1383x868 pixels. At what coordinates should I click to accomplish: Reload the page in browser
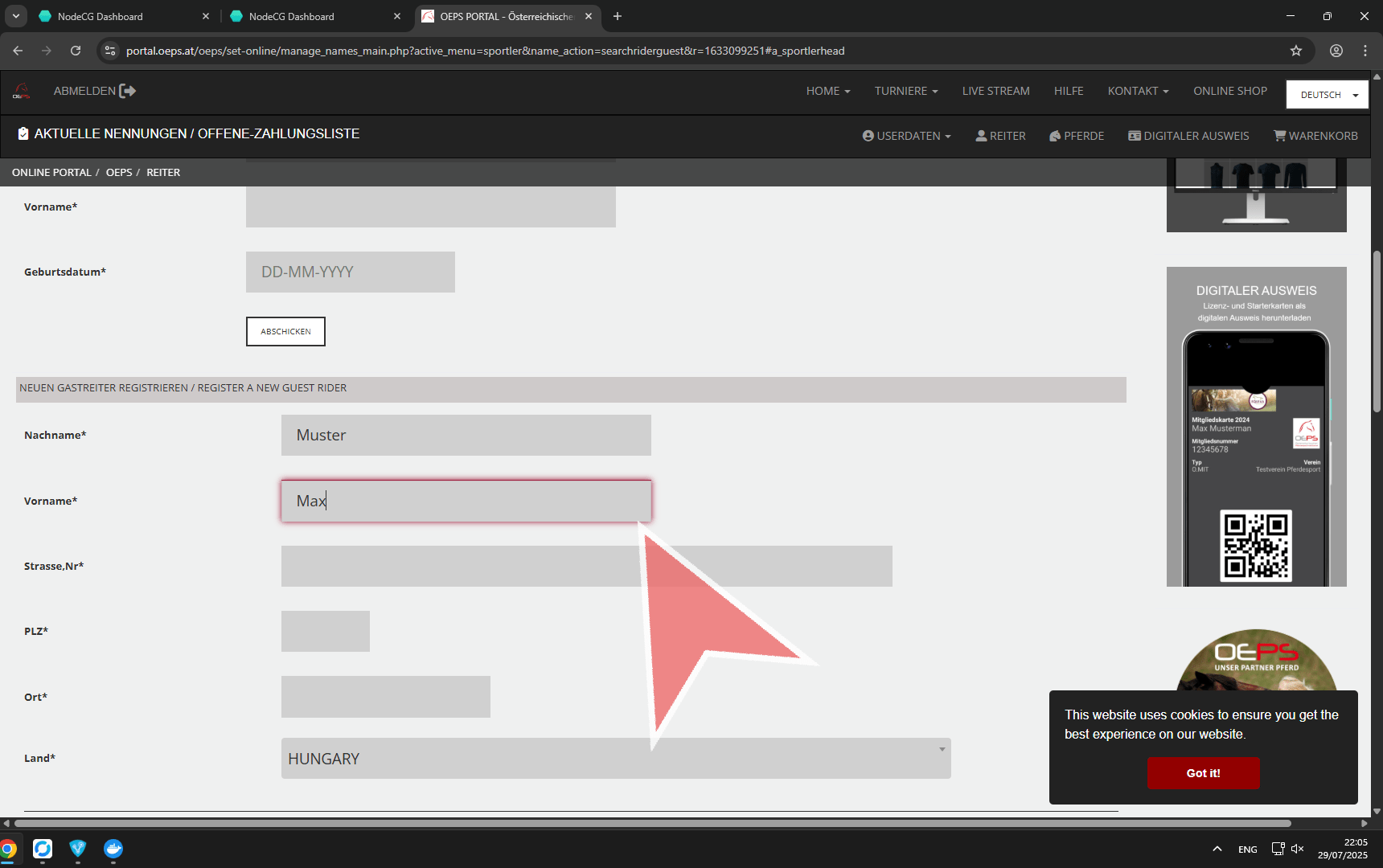(x=76, y=51)
